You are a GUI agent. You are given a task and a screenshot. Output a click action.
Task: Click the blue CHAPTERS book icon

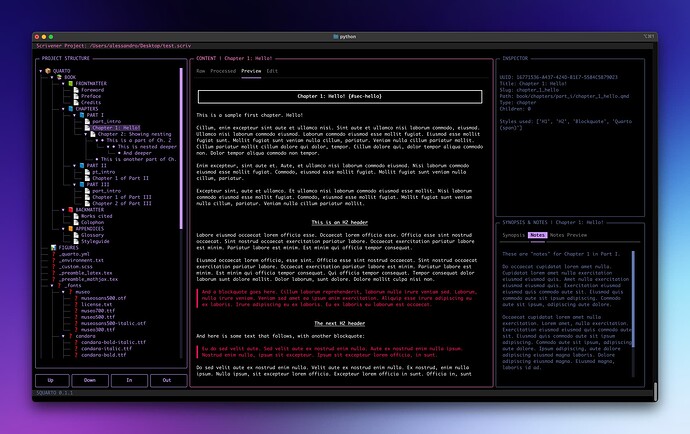(x=70, y=109)
